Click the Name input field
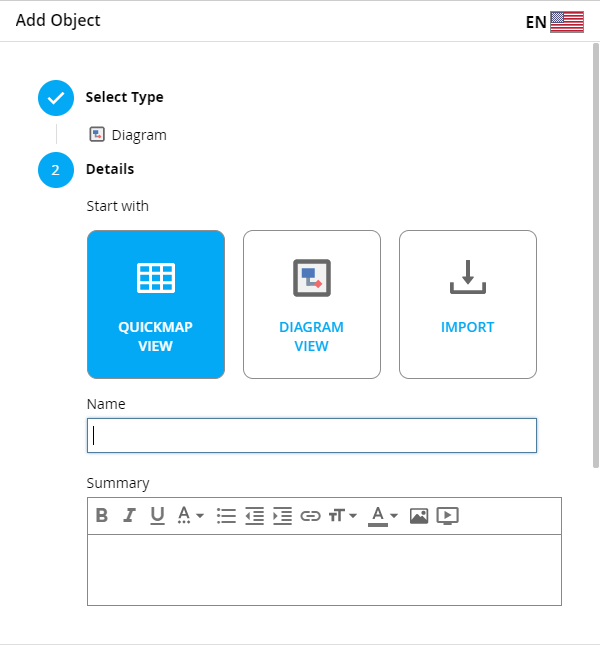600x651 pixels. (x=312, y=436)
